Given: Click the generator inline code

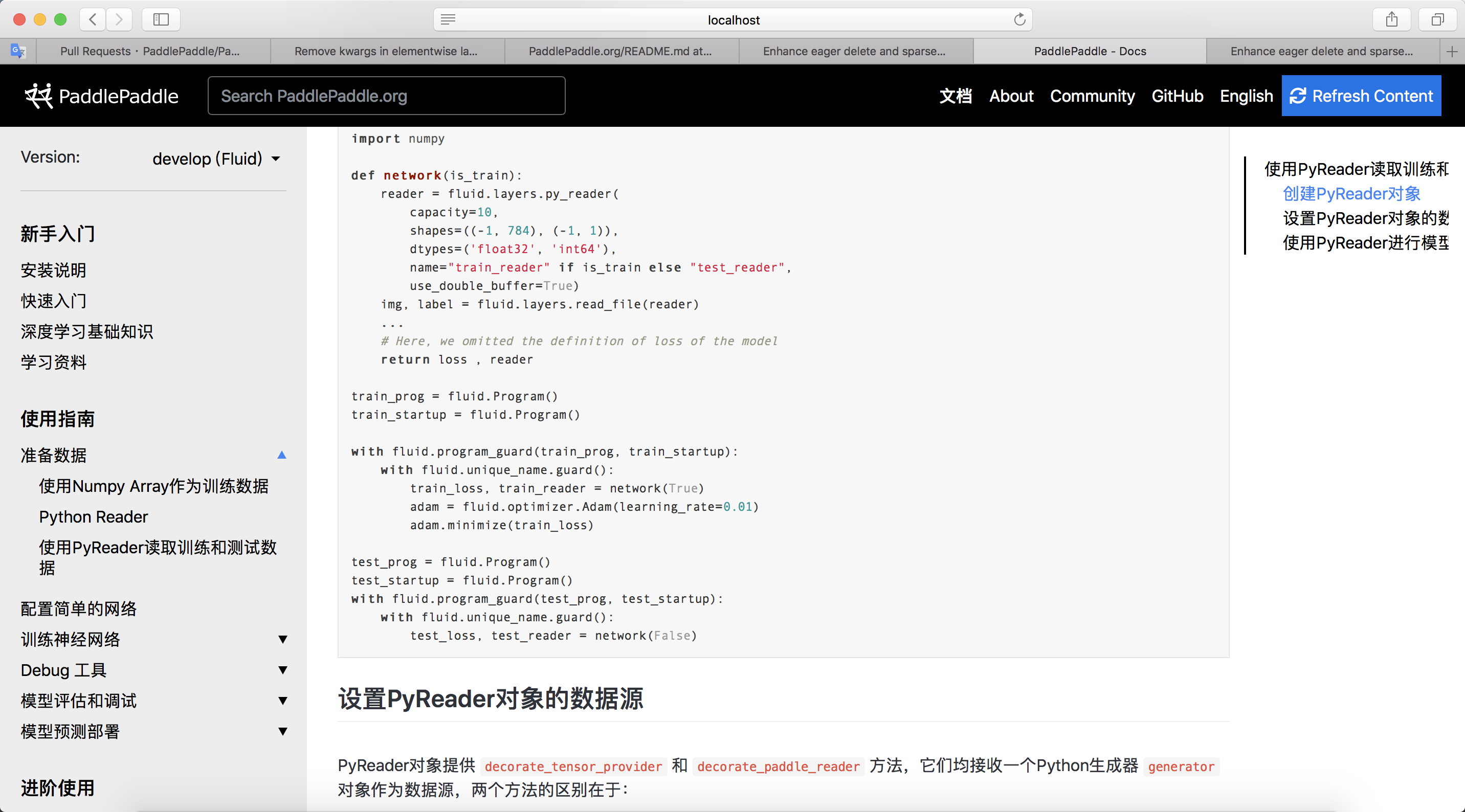Looking at the screenshot, I should click(x=1181, y=766).
